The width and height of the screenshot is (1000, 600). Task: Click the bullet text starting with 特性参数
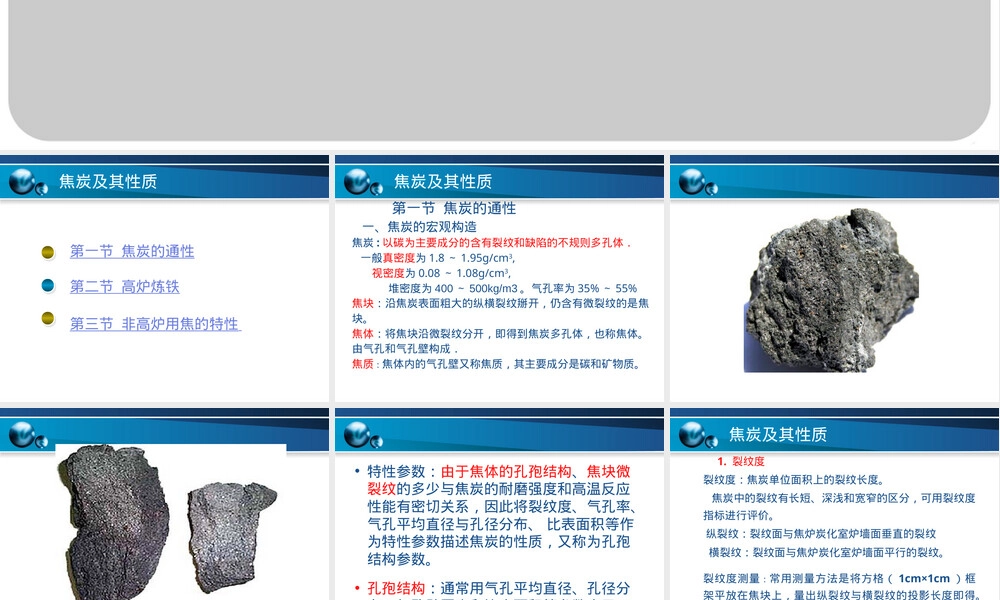502,515
